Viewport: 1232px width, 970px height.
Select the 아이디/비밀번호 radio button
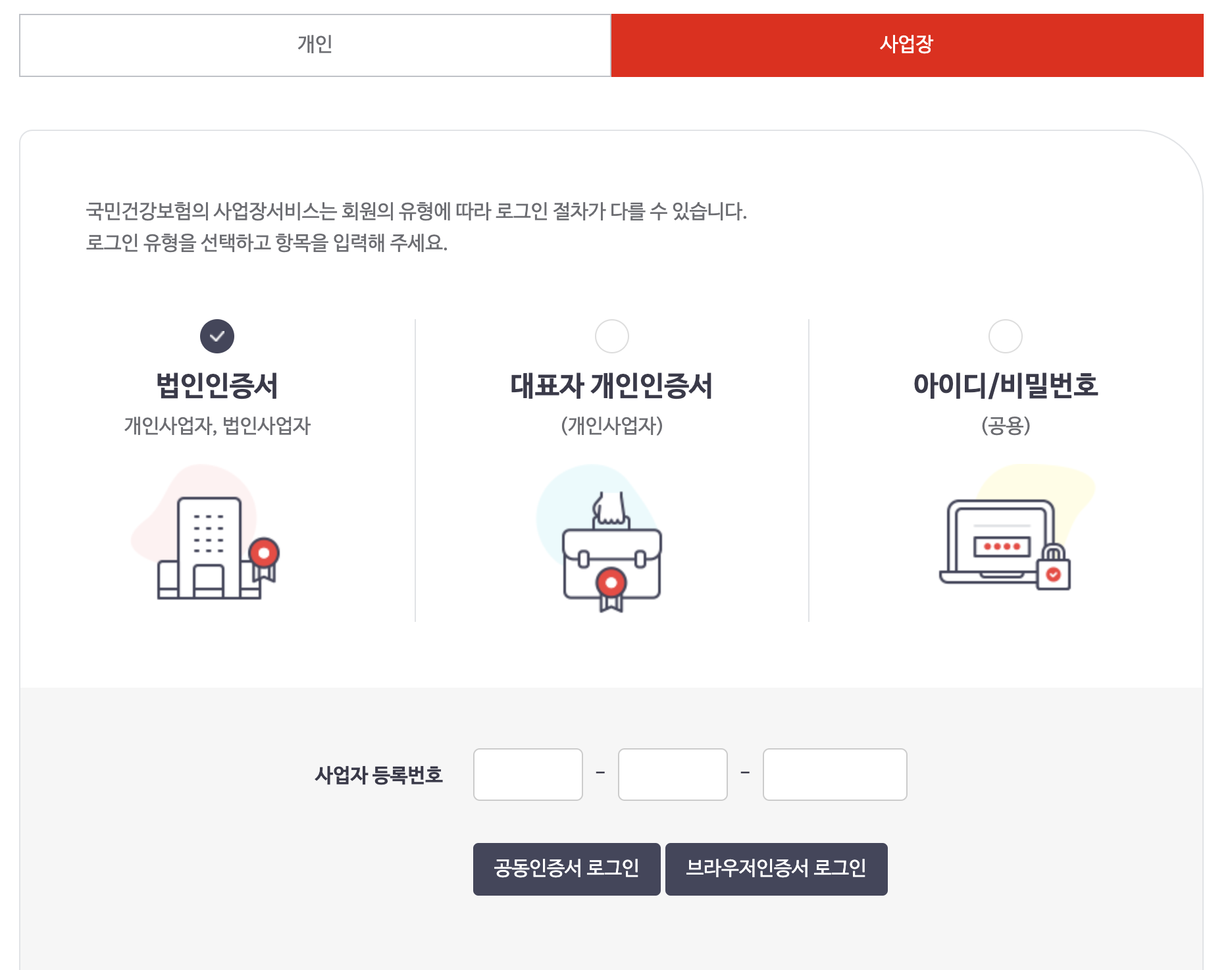tap(1006, 336)
